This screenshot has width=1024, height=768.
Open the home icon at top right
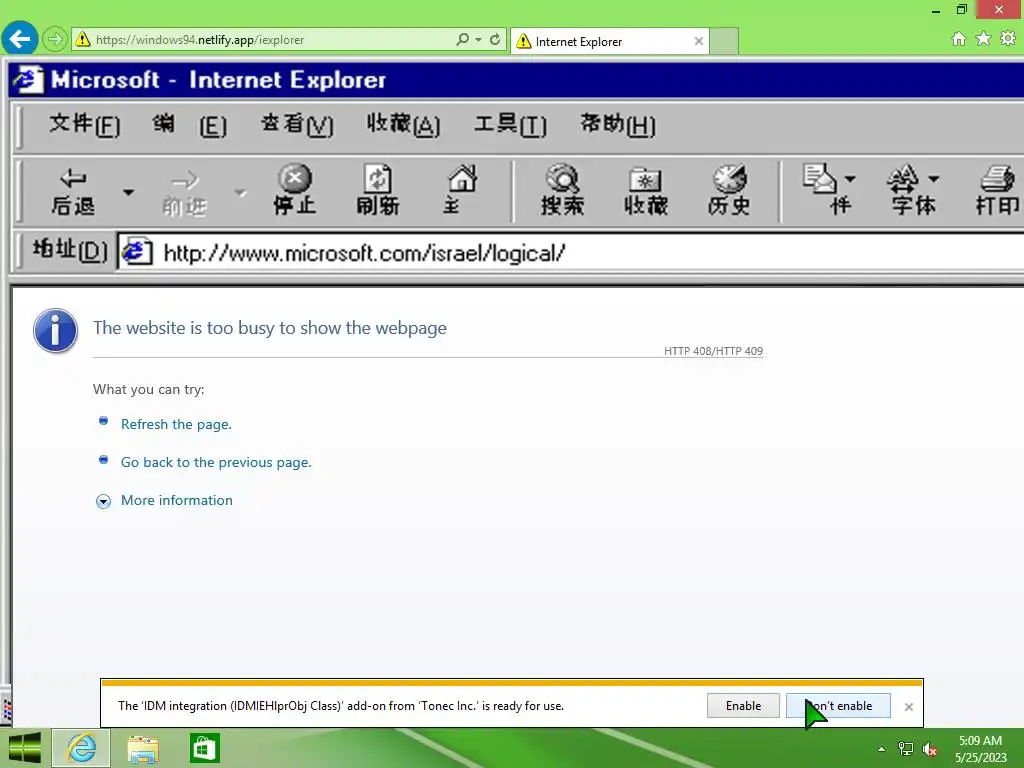tap(958, 39)
